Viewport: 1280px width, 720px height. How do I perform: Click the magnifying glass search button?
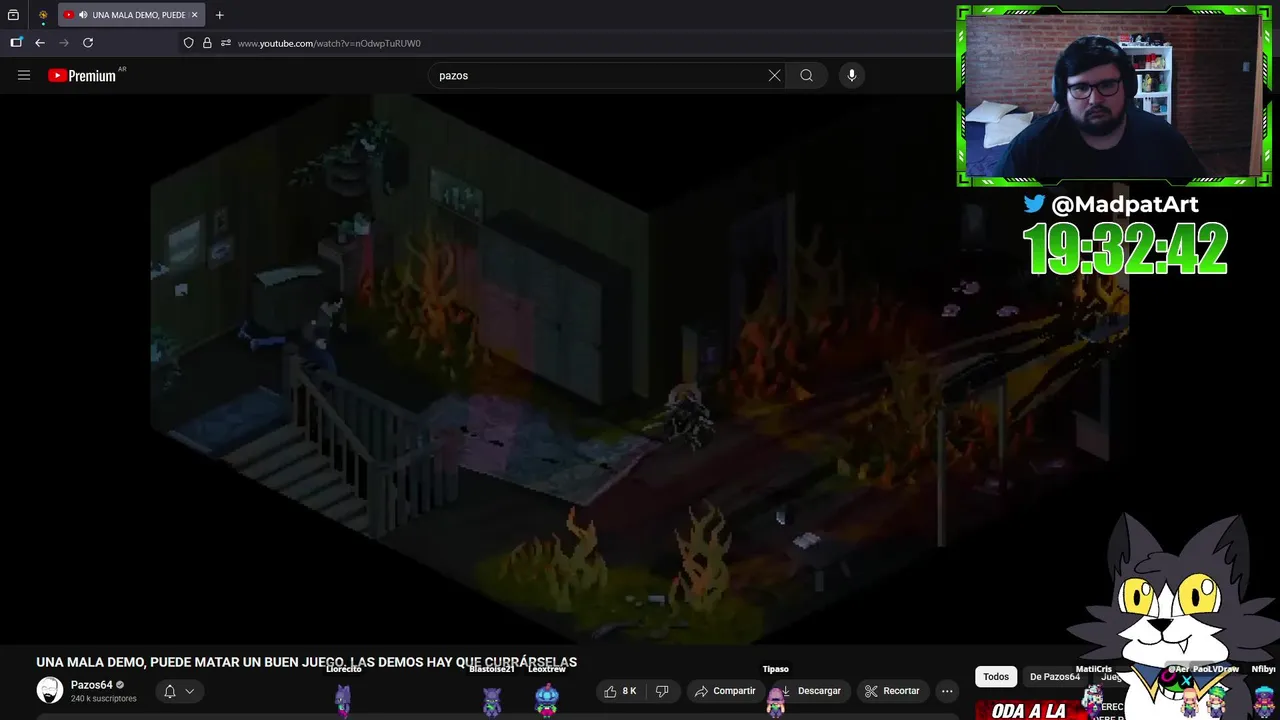(806, 75)
